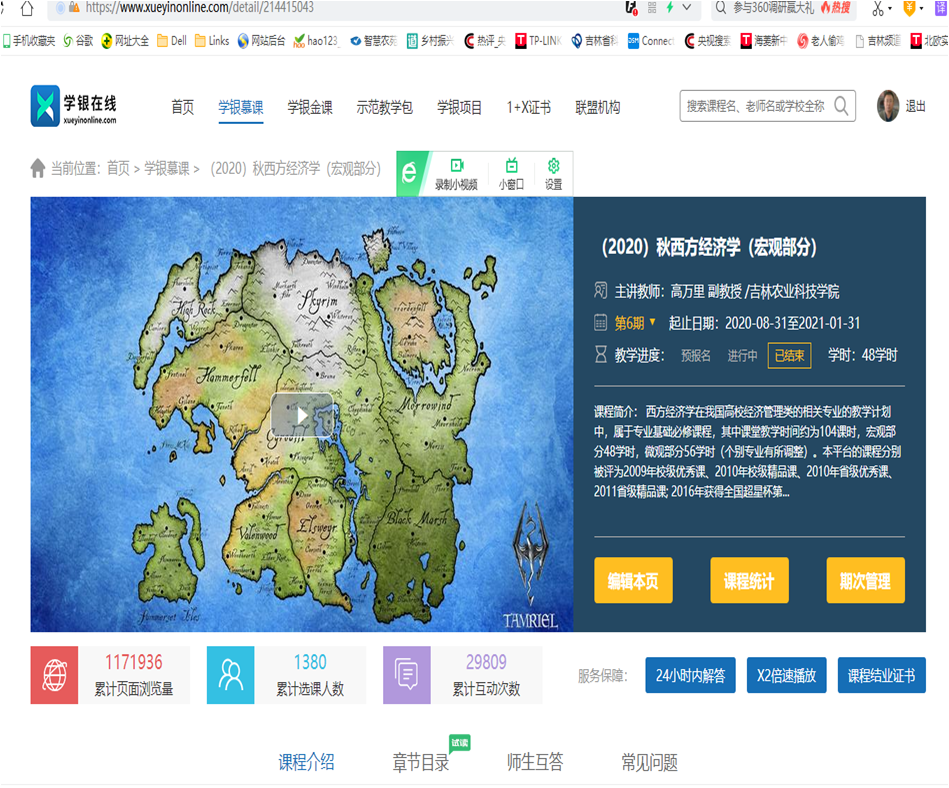Viewport: 949px width, 788px height.
Task: Click the user avatar photo
Action: (888, 106)
